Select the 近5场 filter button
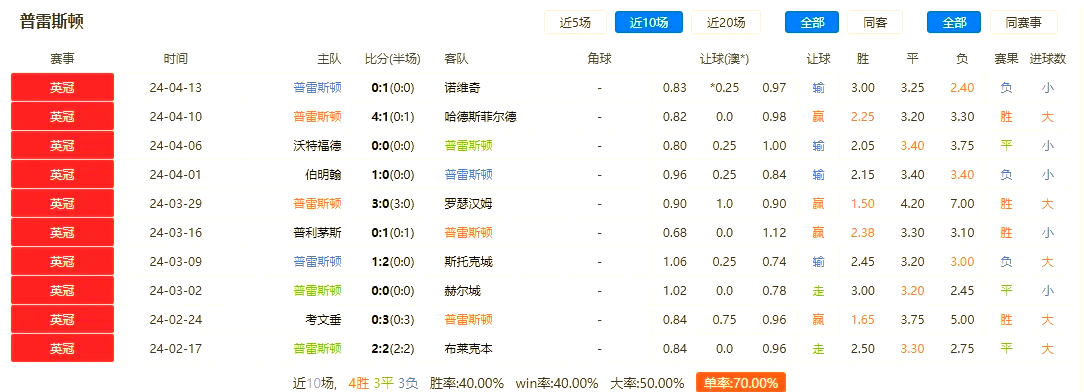Viewport: 1084px width, 392px height. coord(575,22)
